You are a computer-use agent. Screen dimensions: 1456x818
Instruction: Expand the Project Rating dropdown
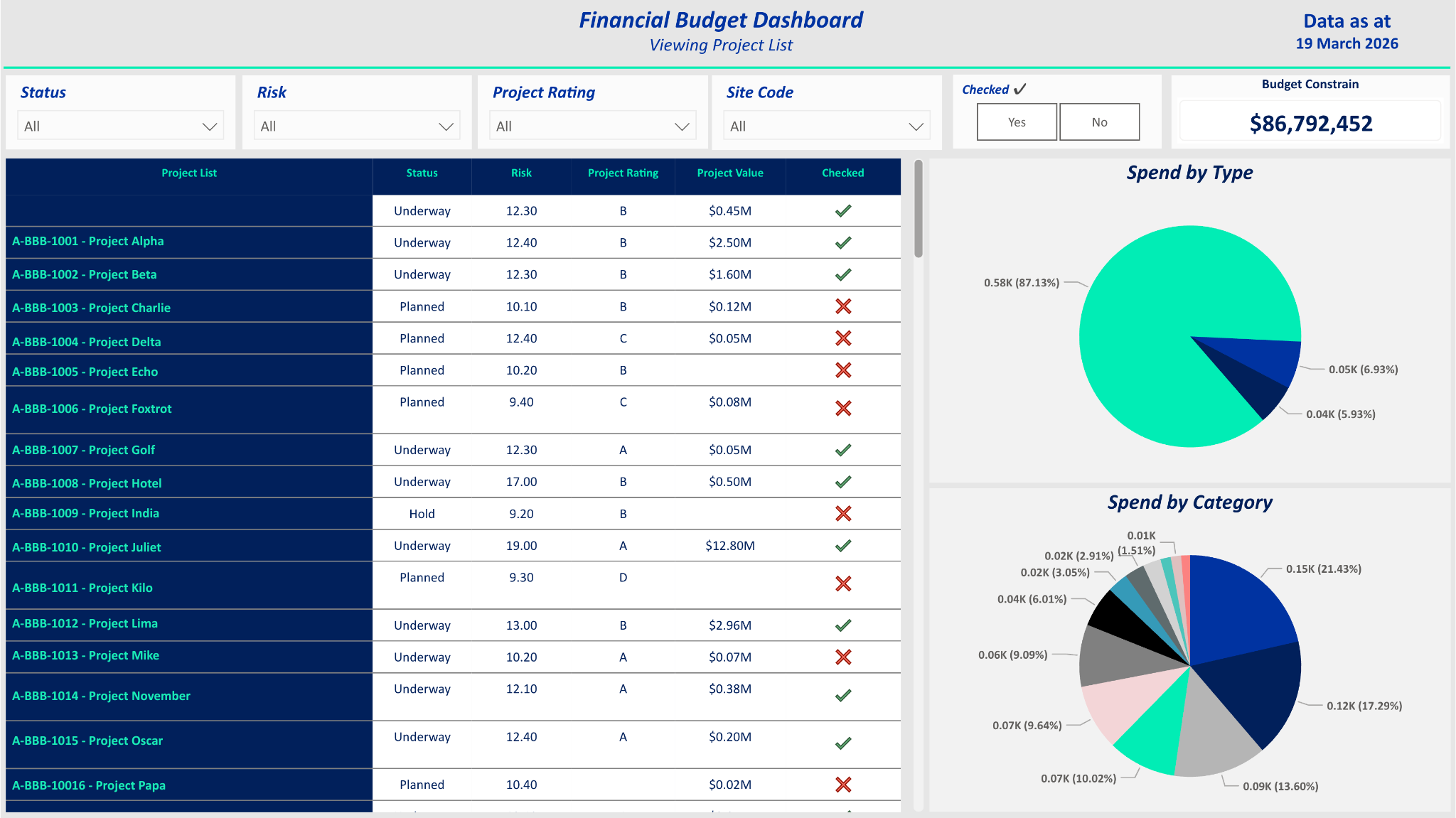point(593,126)
